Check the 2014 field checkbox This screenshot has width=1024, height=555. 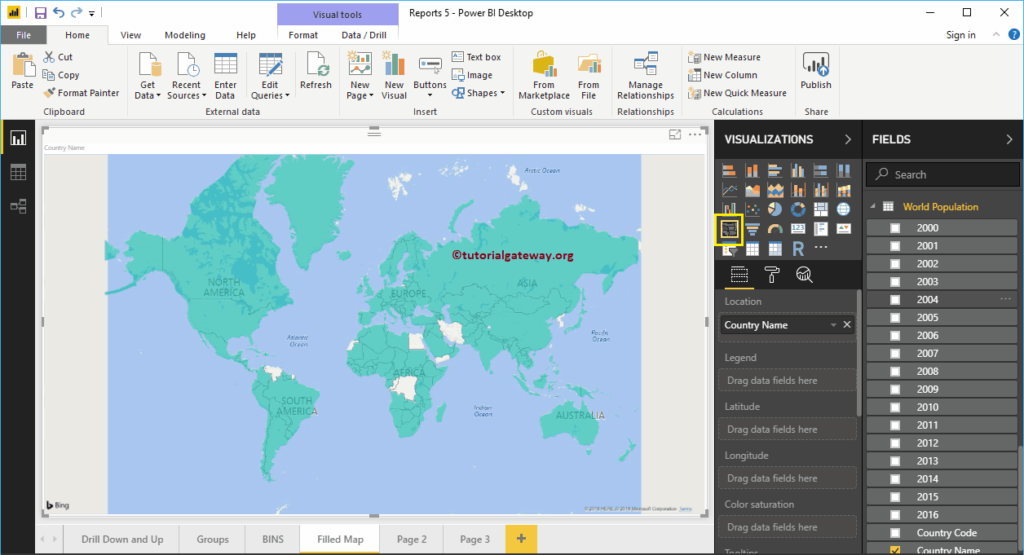895,479
